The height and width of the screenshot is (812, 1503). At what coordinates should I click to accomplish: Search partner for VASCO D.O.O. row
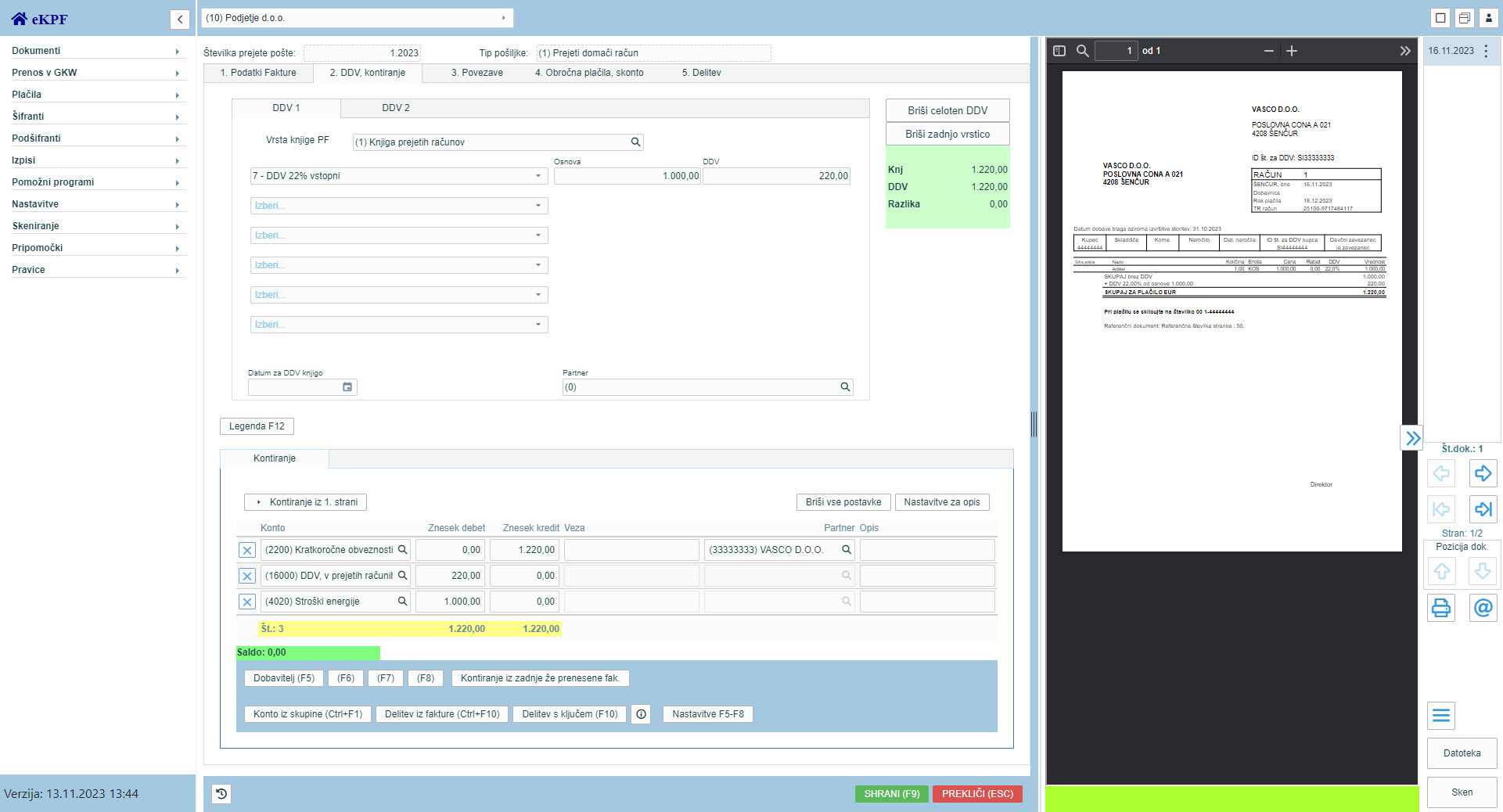(x=847, y=550)
